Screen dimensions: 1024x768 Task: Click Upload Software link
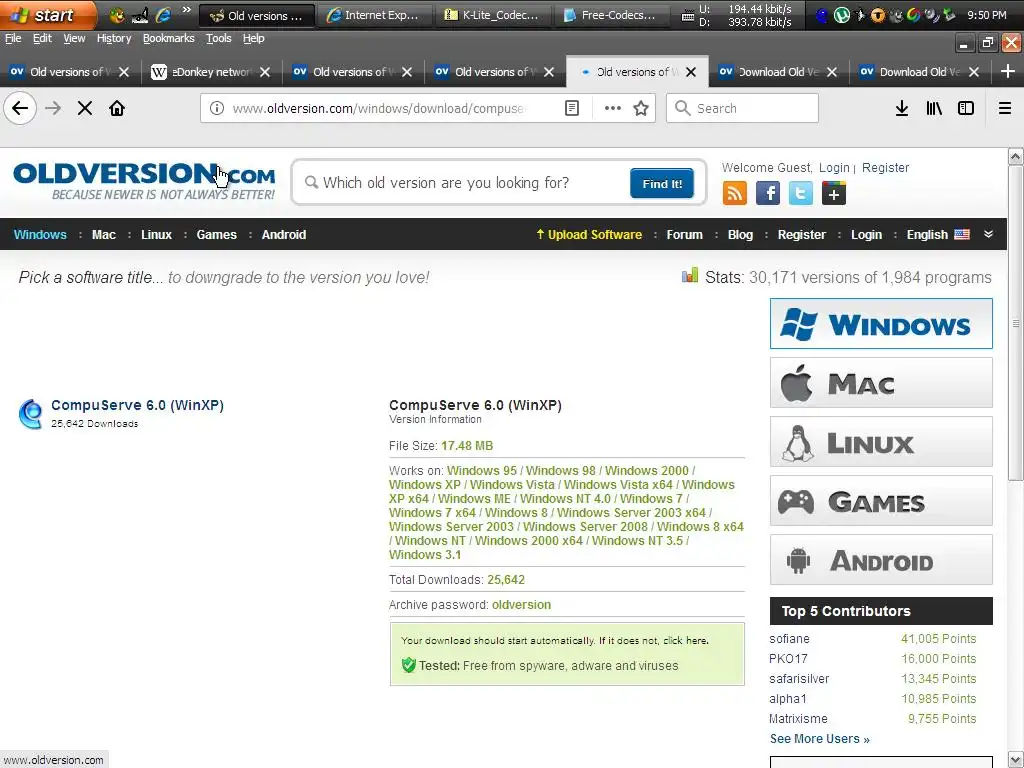(x=588, y=234)
